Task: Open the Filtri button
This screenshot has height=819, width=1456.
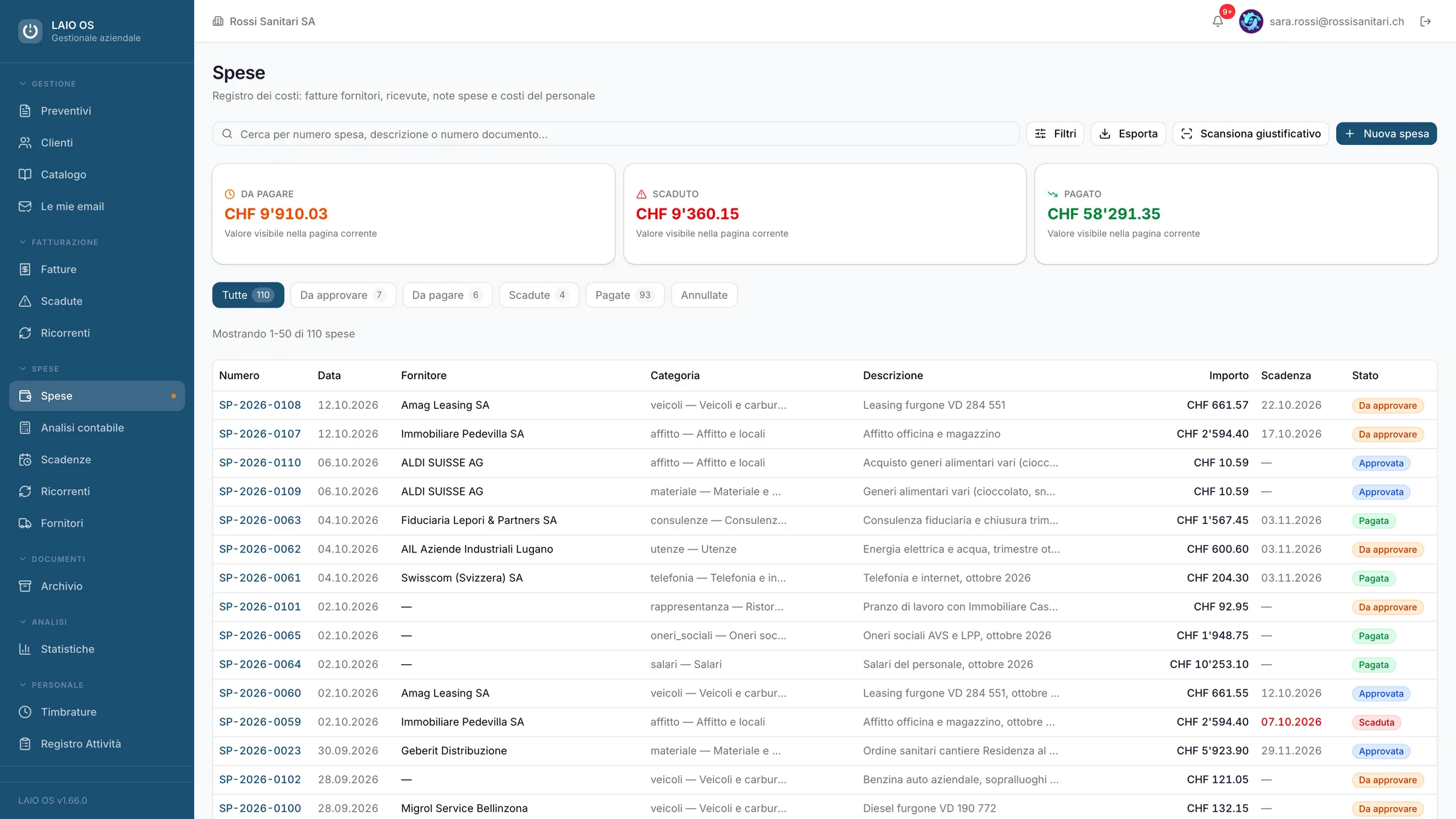Action: pos(1055,134)
